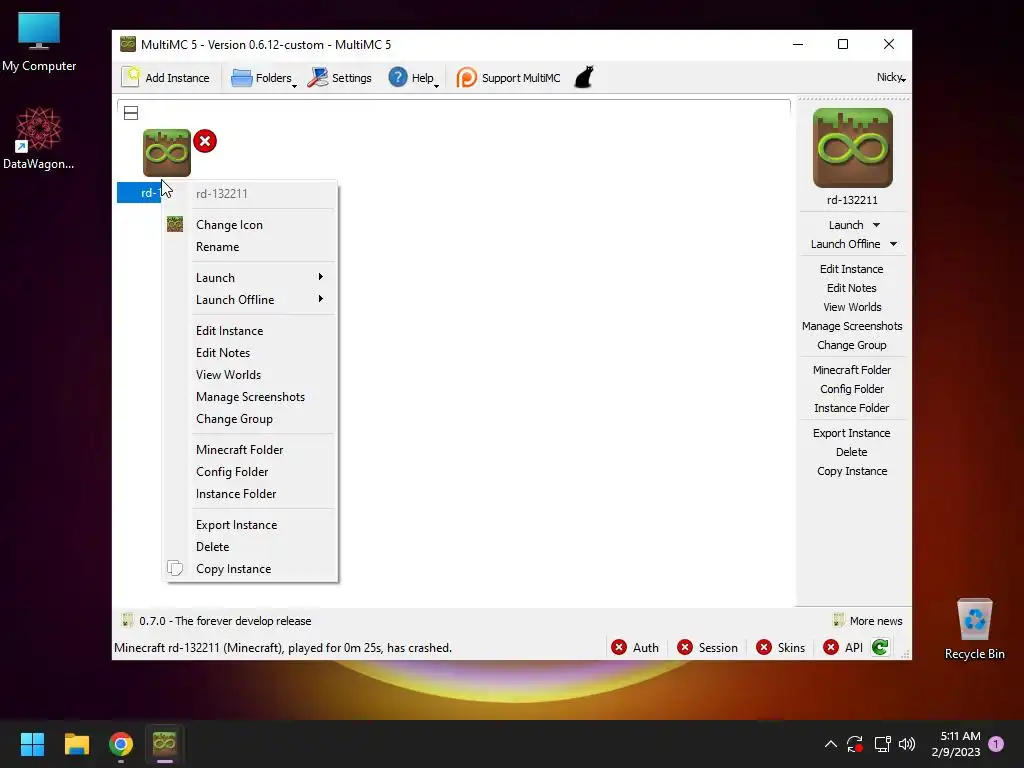The height and width of the screenshot is (768, 1024).
Task: Choose View Worlds in context menu
Action: click(x=249, y=375)
